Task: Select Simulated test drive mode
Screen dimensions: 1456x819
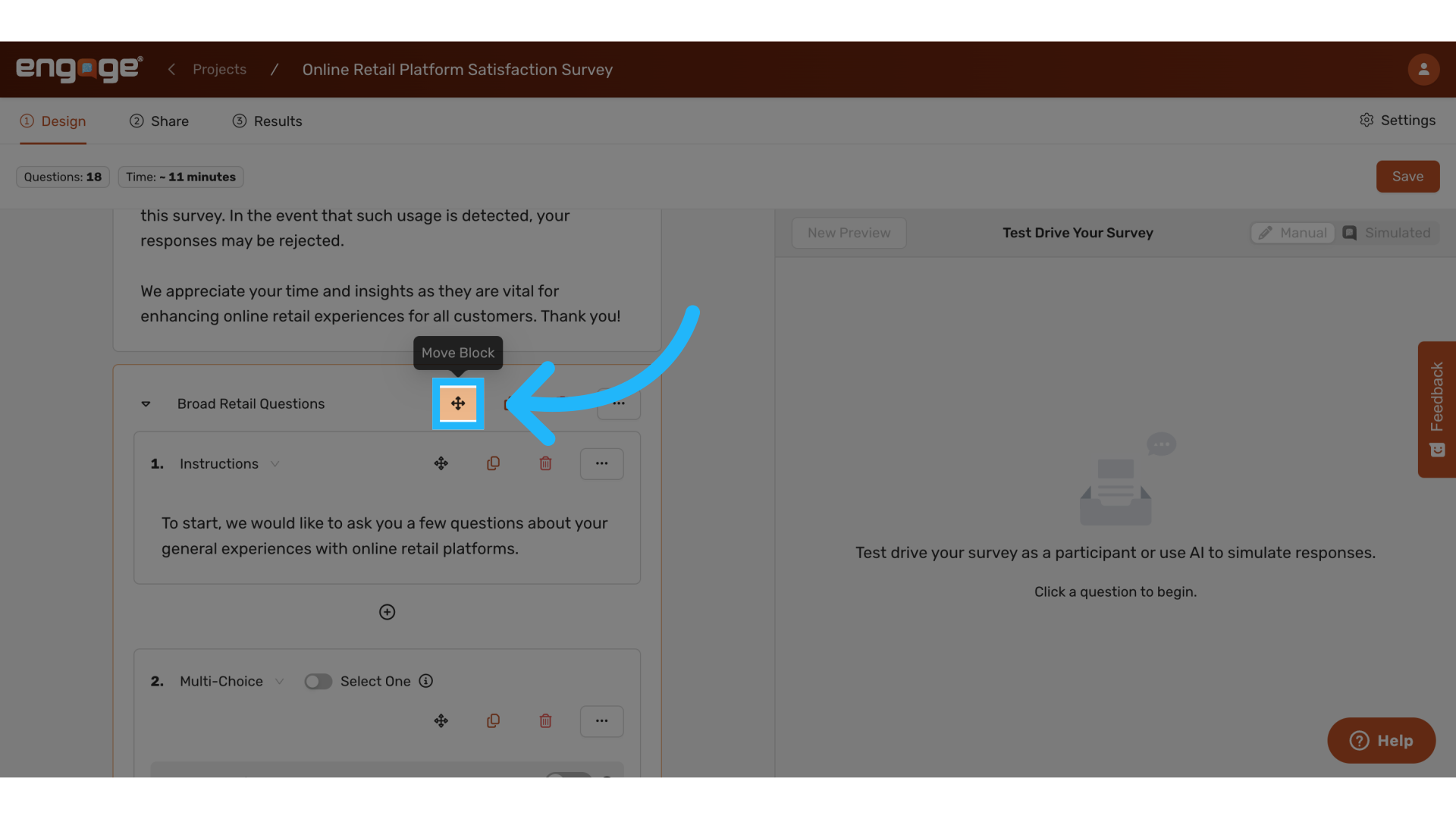Action: pos(1386,233)
